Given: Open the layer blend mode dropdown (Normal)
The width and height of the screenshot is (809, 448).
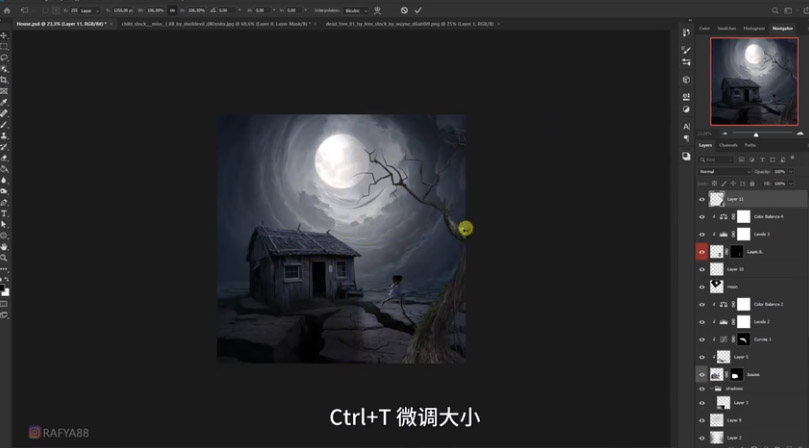Looking at the screenshot, I should 723,171.
